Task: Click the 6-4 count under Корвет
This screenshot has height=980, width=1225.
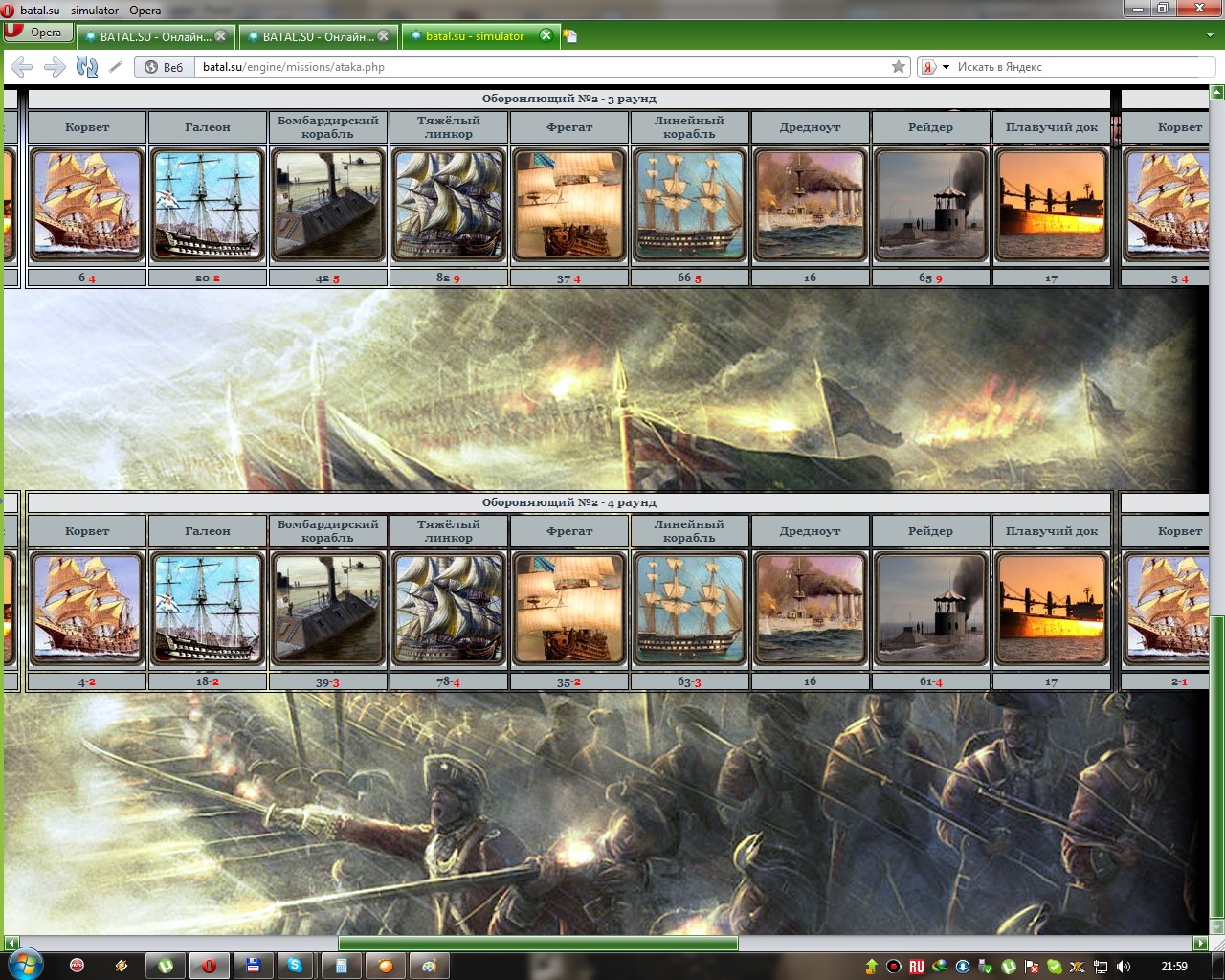Action: point(87,278)
